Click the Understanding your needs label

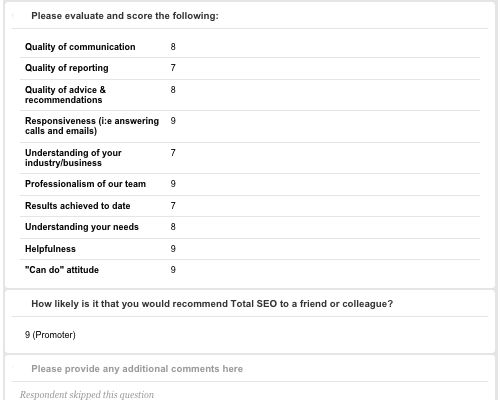[x=82, y=227]
